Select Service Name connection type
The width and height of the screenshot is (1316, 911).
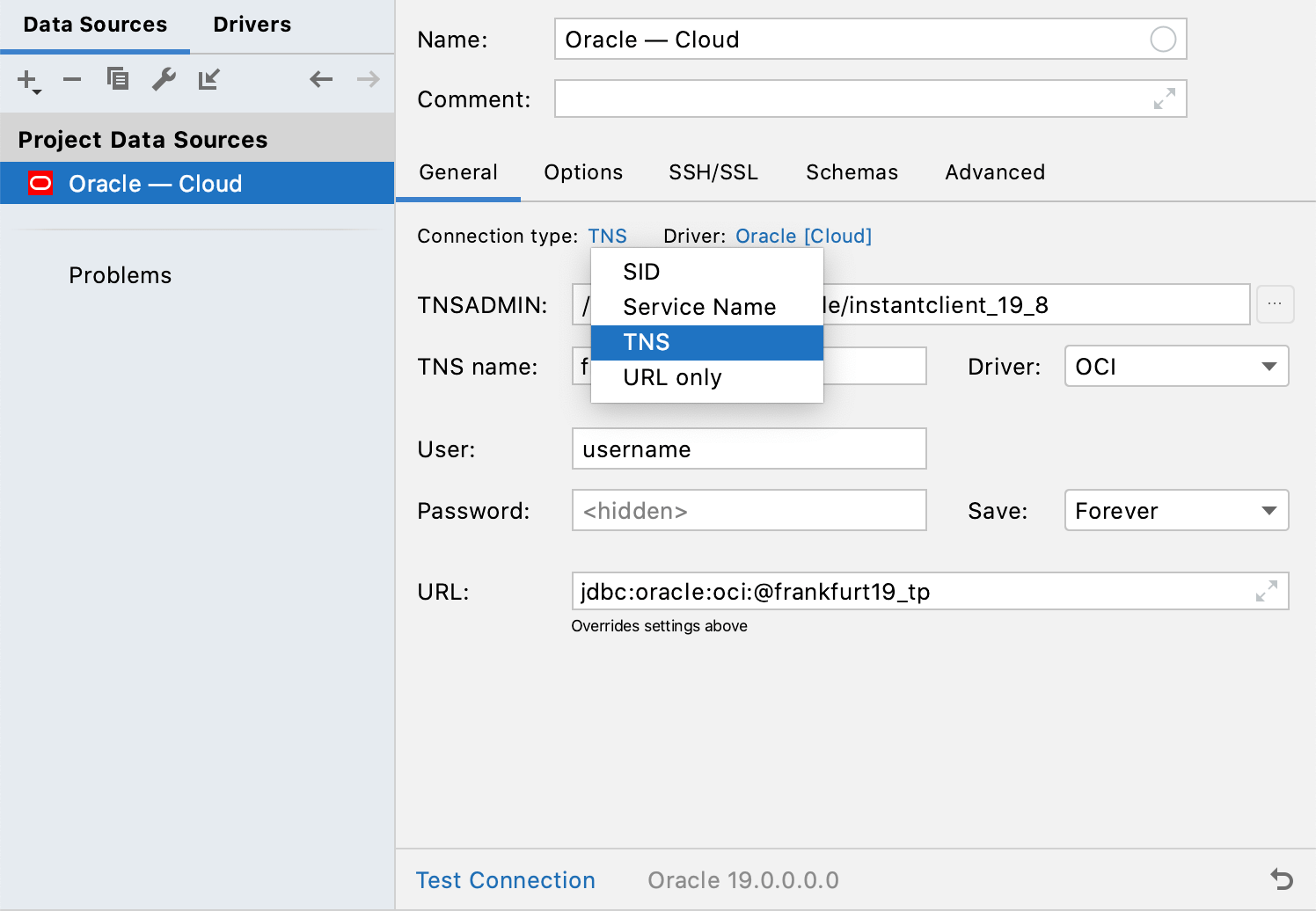[699, 306]
